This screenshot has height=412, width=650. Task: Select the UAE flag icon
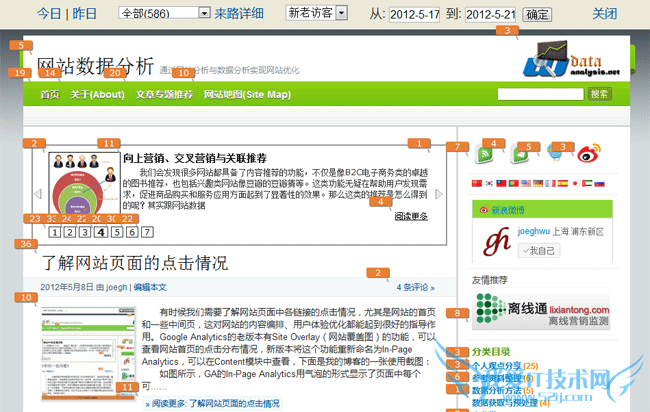[587, 183]
